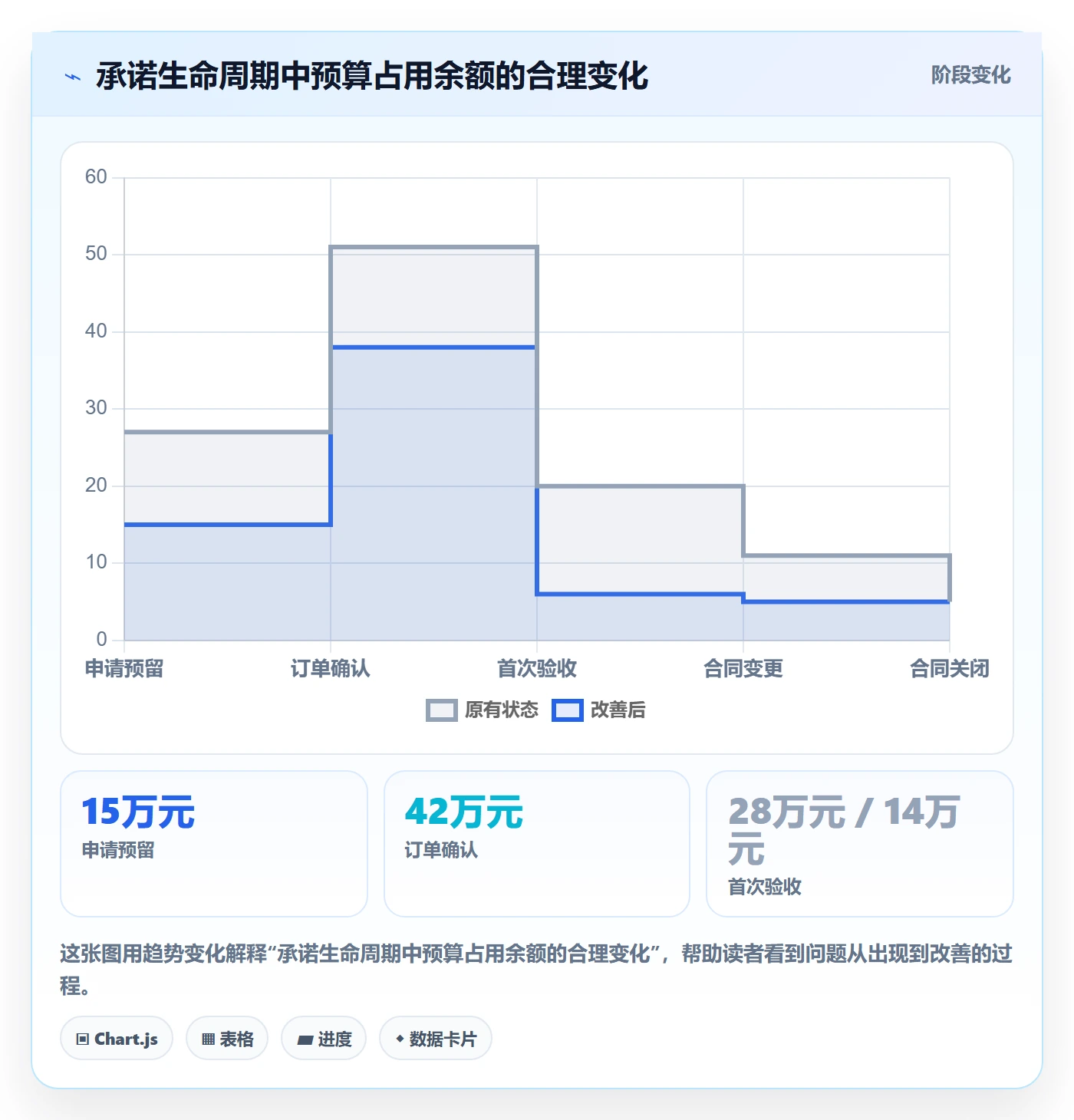Toggle the 原有状态 legend swatch
The height and width of the screenshot is (1120, 1074).
pos(441,710)
